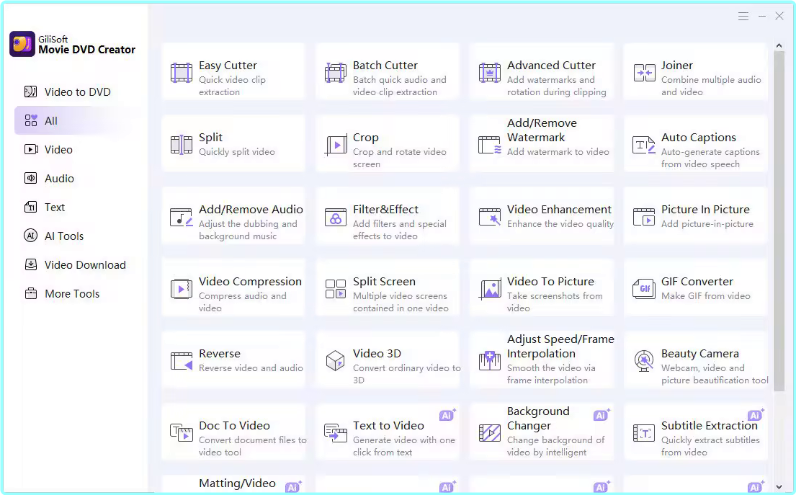Click the Subtitle Extraction icon
The width and height of the screenshot is (796, 495).
[x=644, y=433]
